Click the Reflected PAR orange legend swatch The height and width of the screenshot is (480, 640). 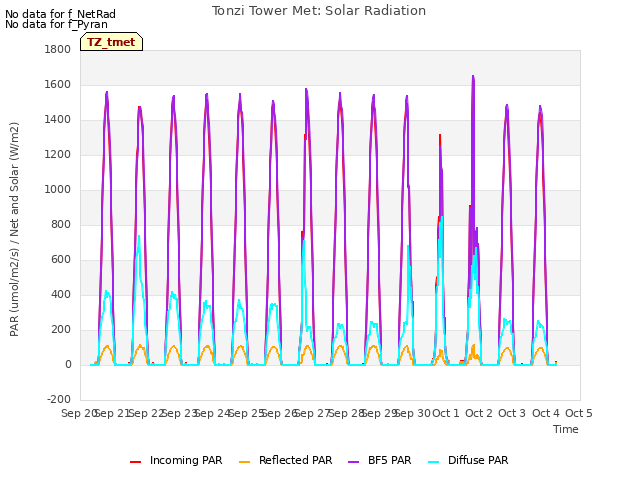click(244, 462)
